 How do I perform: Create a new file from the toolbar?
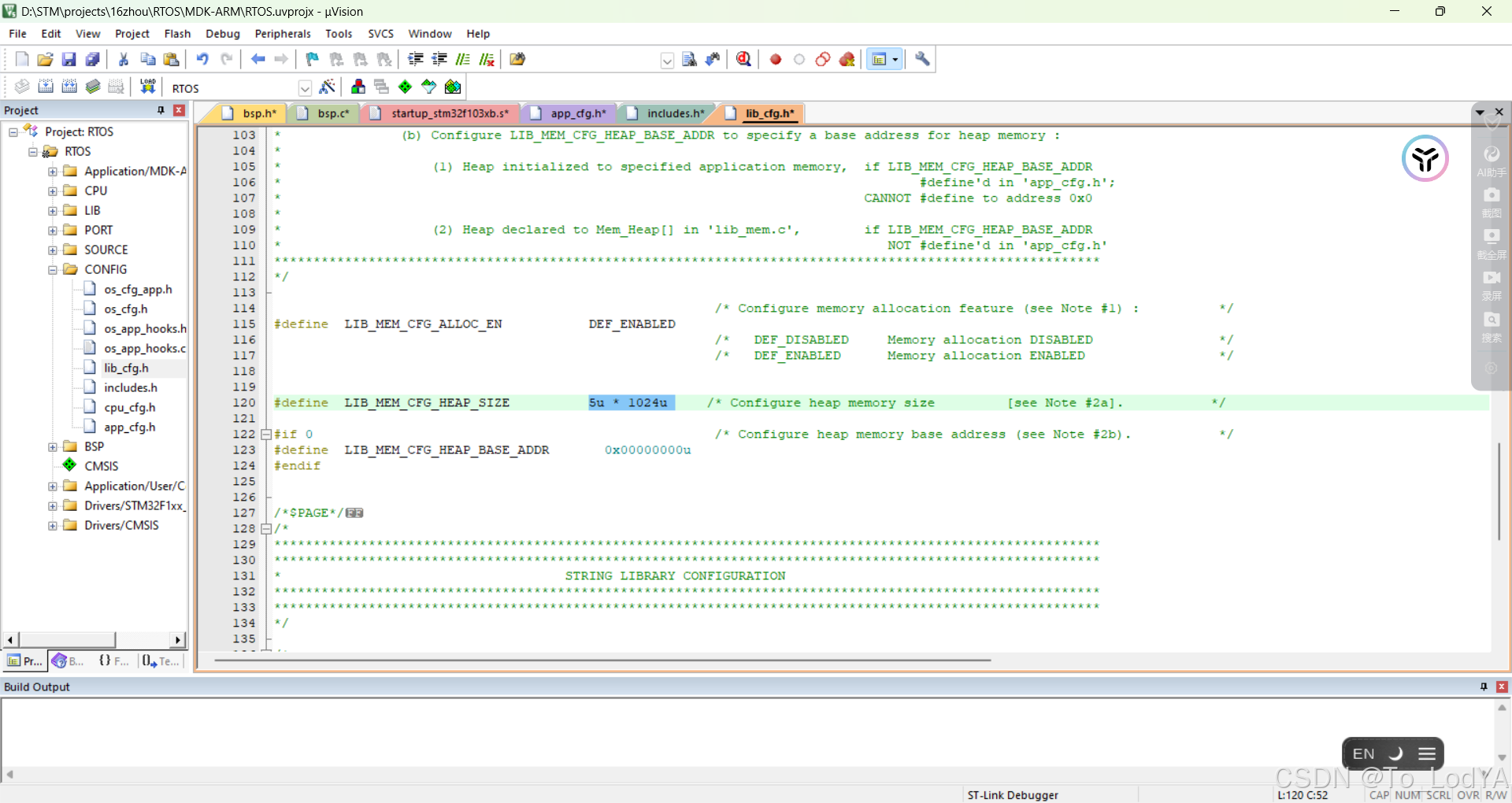pyautogui.click(x=22, y=59)
